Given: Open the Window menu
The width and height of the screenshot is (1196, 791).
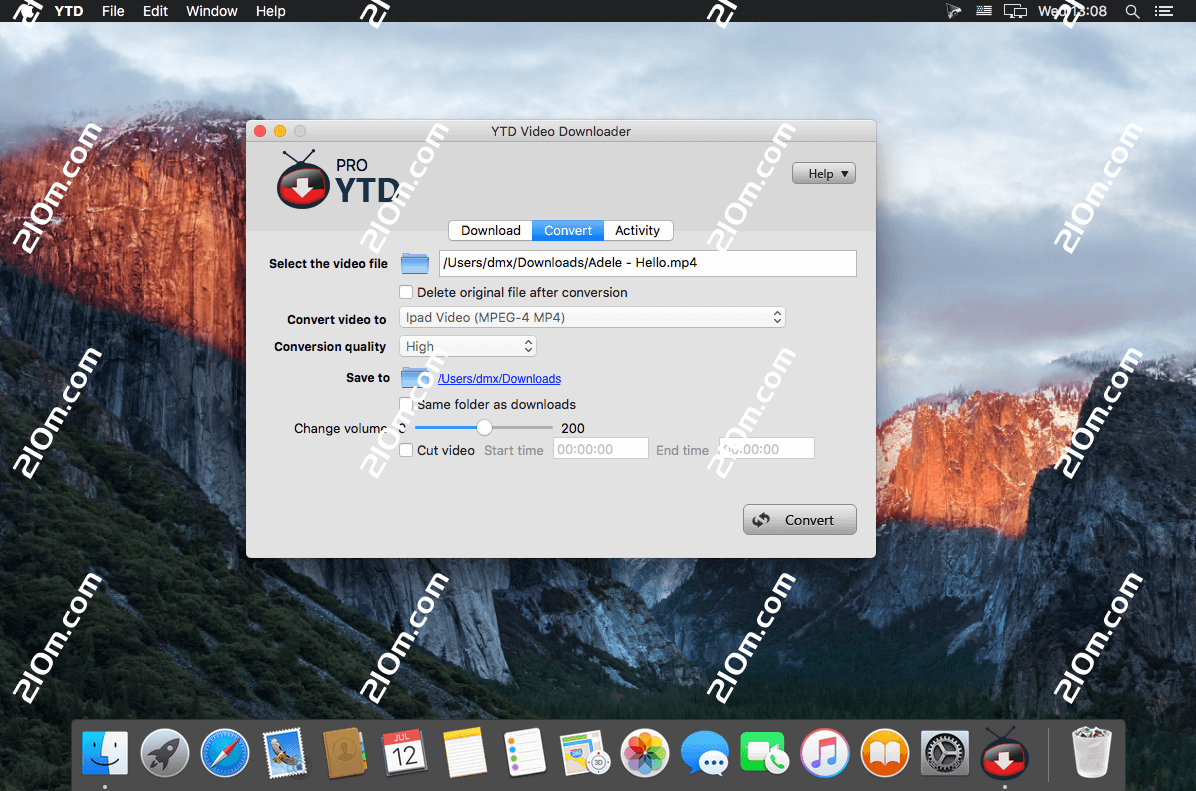Looking at the screenshot, I should (x=211, y=11).
